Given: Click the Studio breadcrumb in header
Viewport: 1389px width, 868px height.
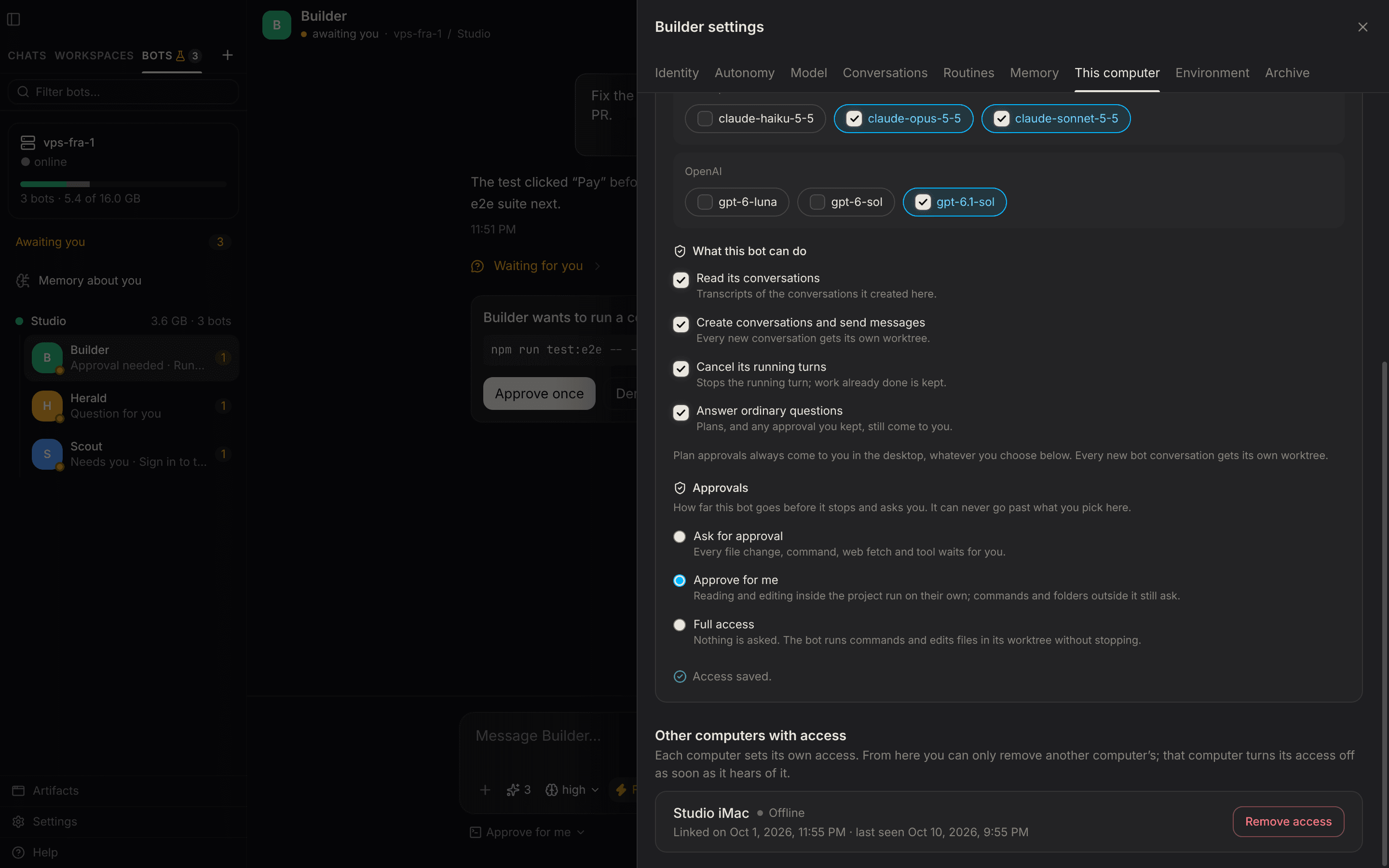Looking at the screenshot, I should click(x=474, y=34).
